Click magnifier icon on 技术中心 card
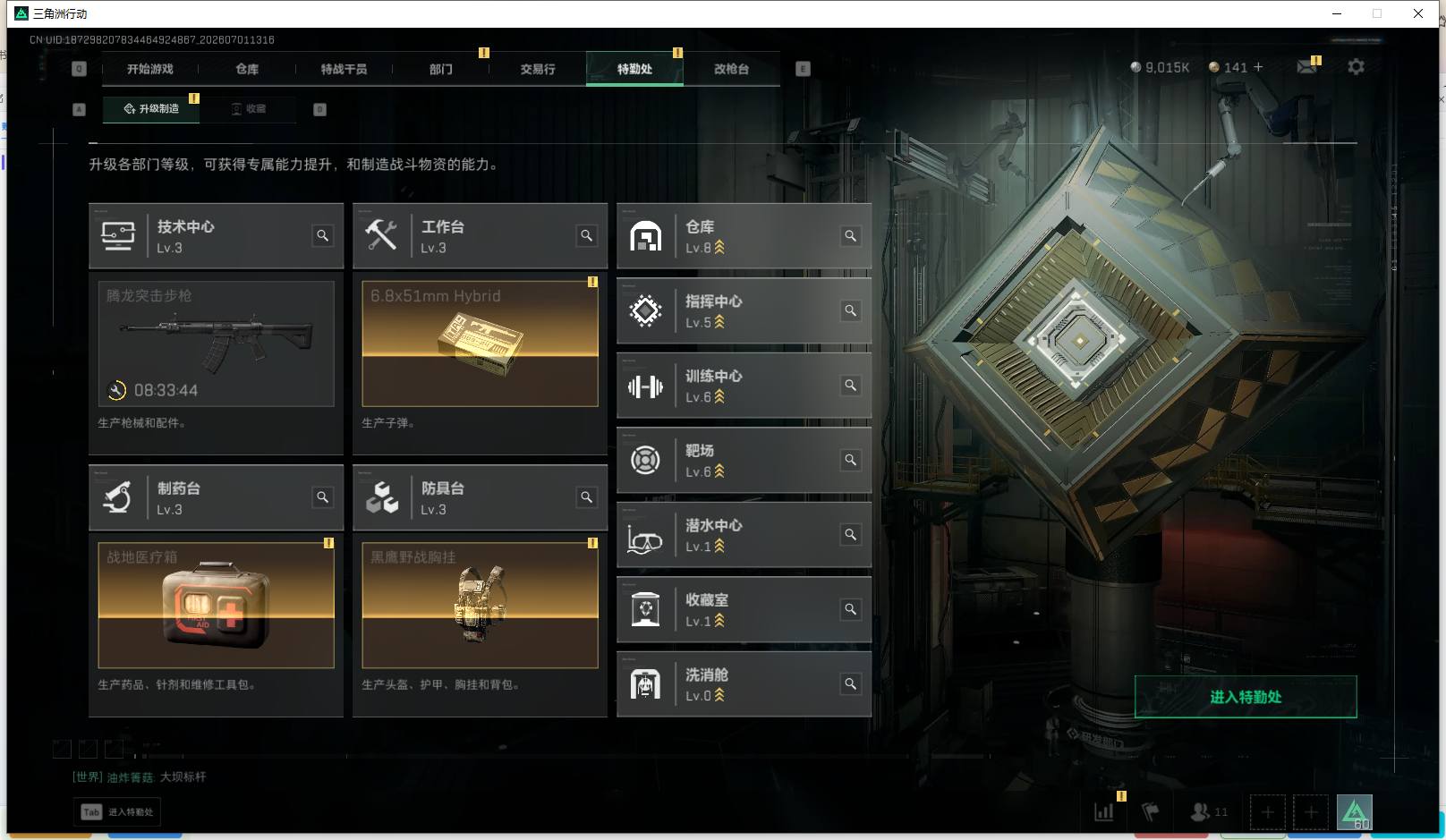Viewport: 1446px width, 840px height. (x=322, y=236)
